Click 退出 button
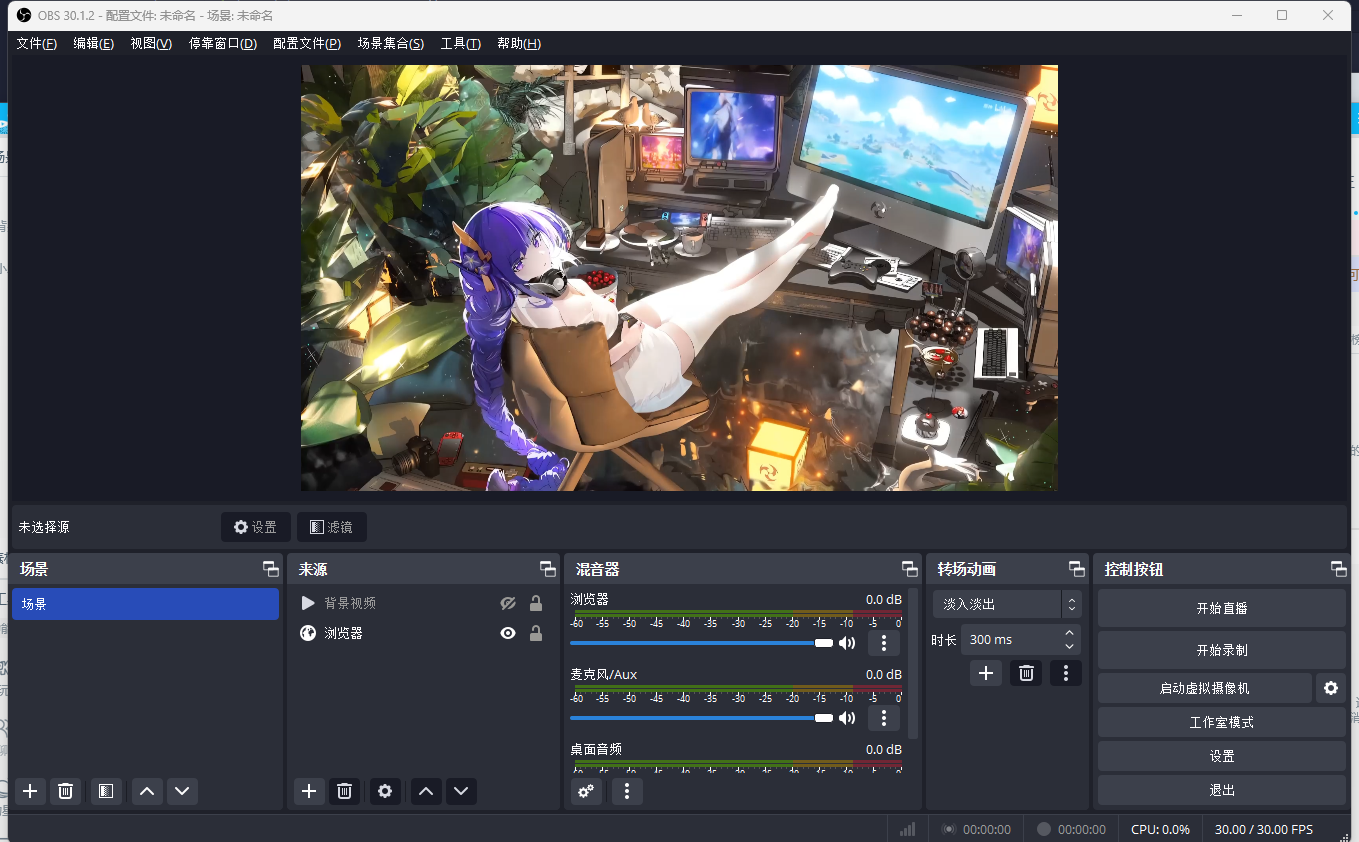 point(1222,790)
